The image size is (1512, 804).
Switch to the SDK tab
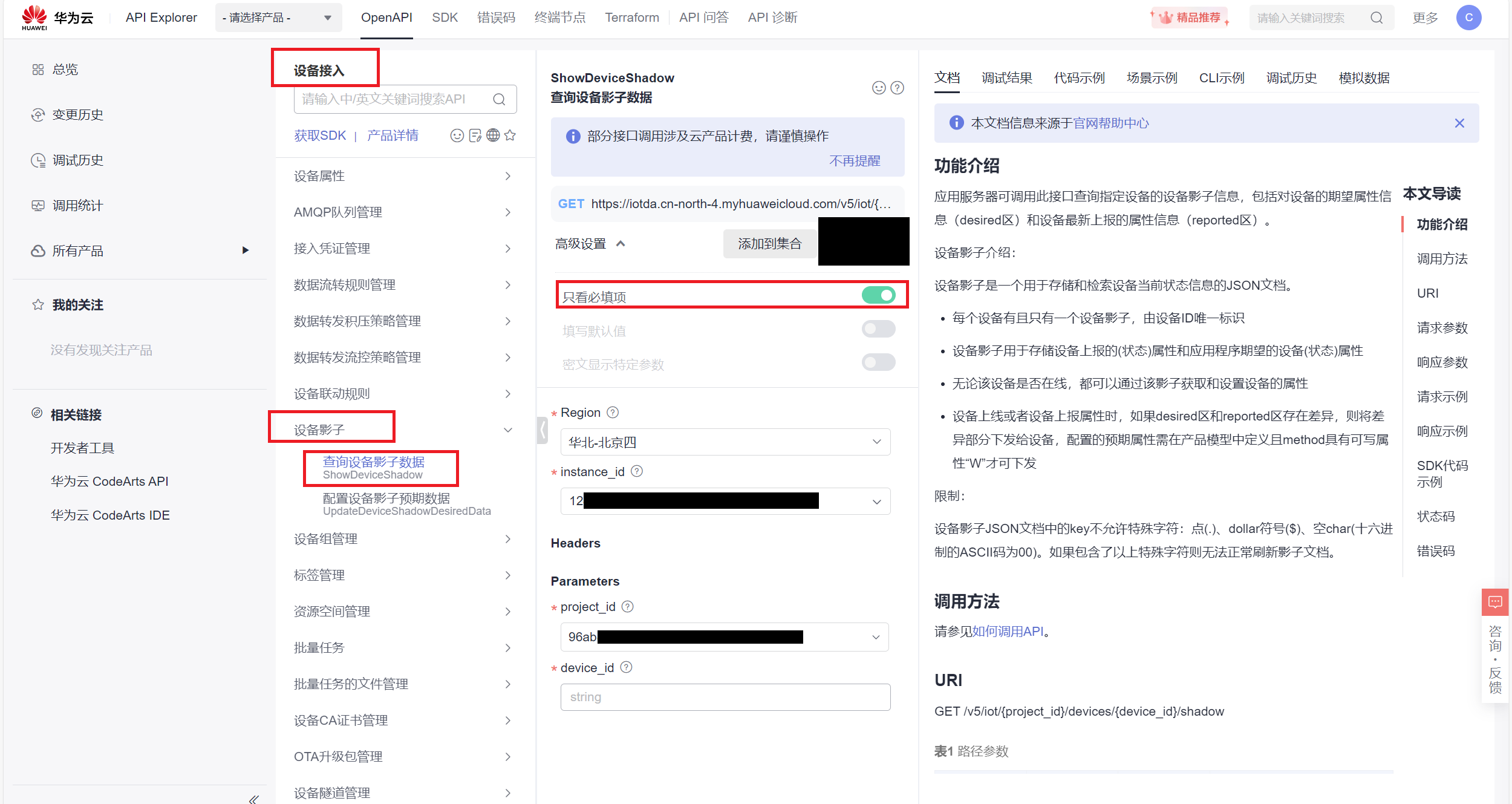coord(445,18)
